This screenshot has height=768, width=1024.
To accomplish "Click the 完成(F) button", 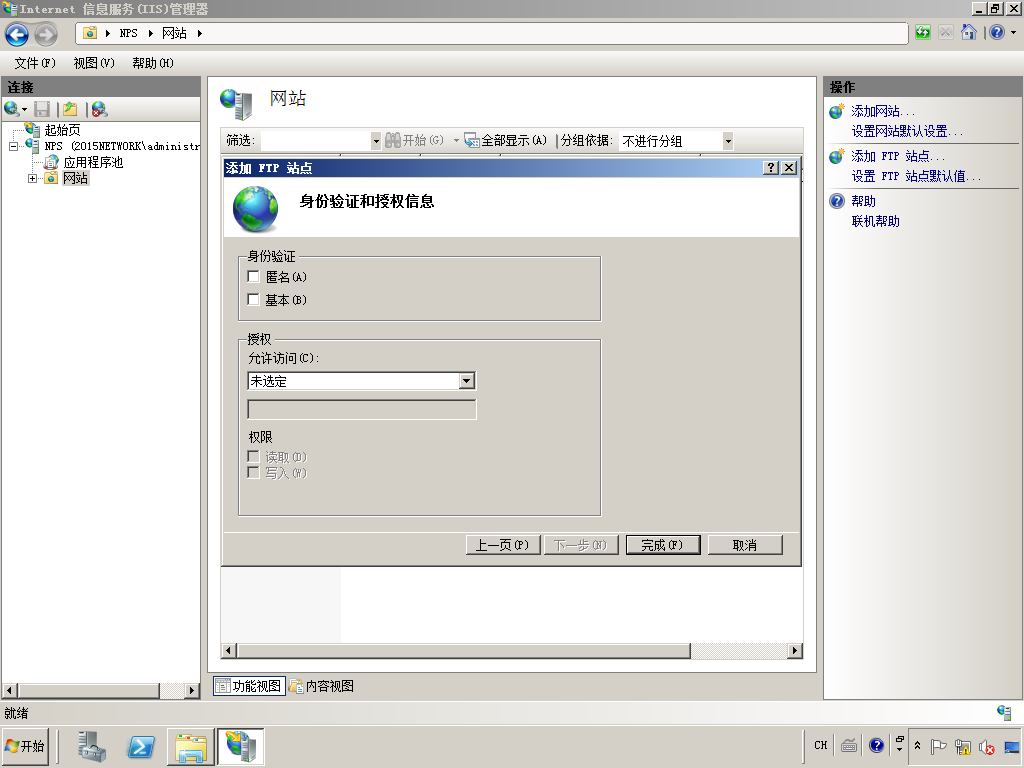I will pyautogui.click(x=663, y=545).
